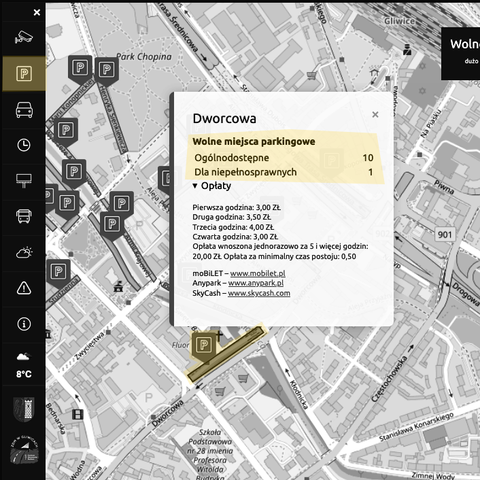Click the 'Pierwsza godzina: 3,00 Zł' line
480x480 pixels.
(x=237, y=207)
